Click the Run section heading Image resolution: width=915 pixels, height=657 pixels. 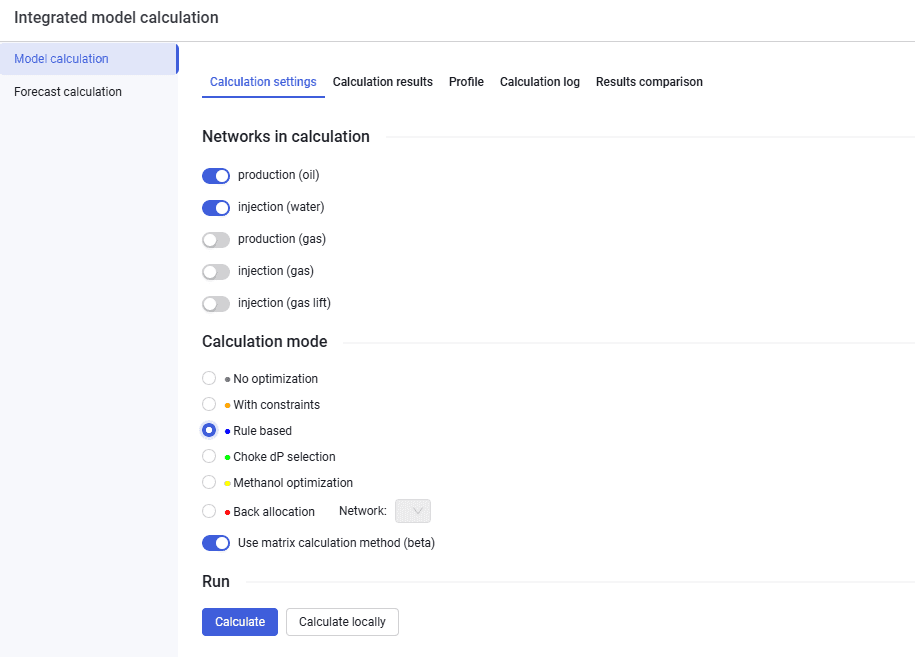coord(216,582)
